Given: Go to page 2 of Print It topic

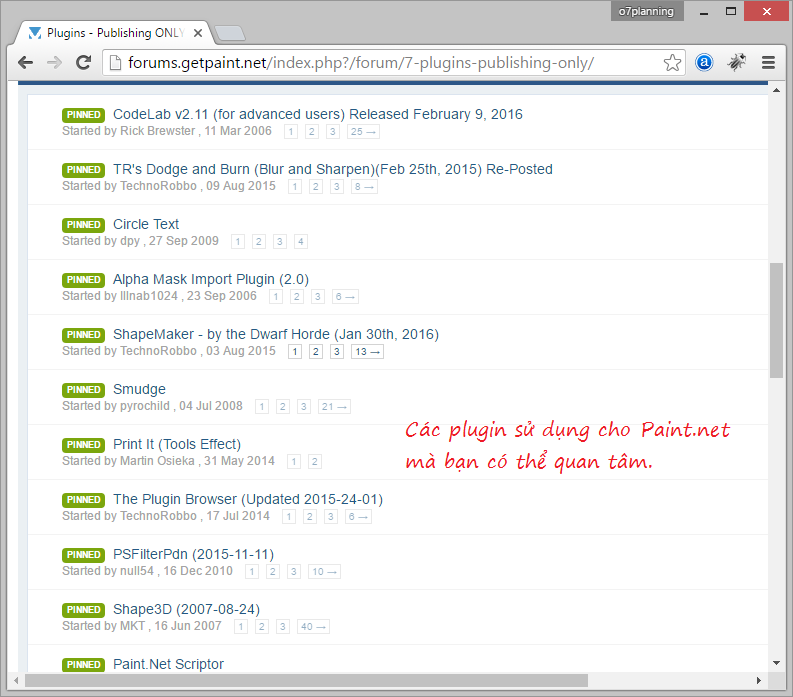Looking at the screenshot, I should pos(315,462).
